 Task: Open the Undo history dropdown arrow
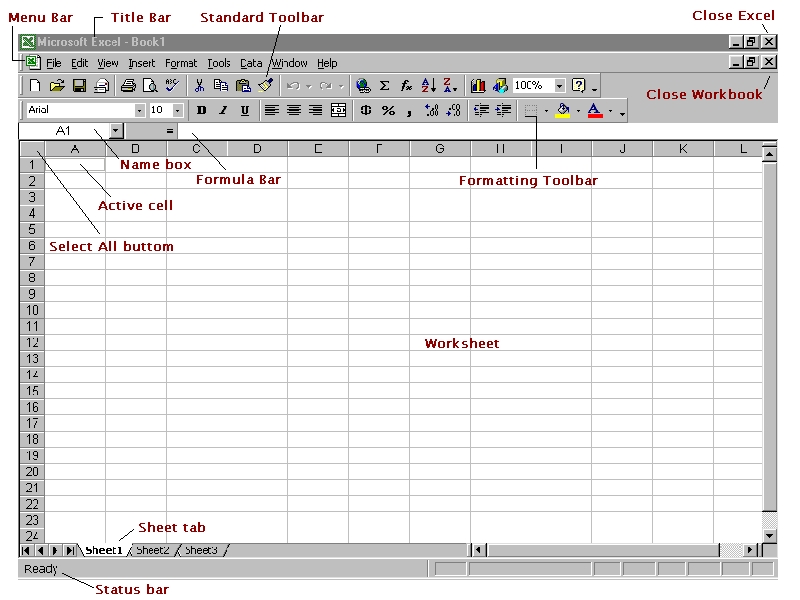coord(309,86)
